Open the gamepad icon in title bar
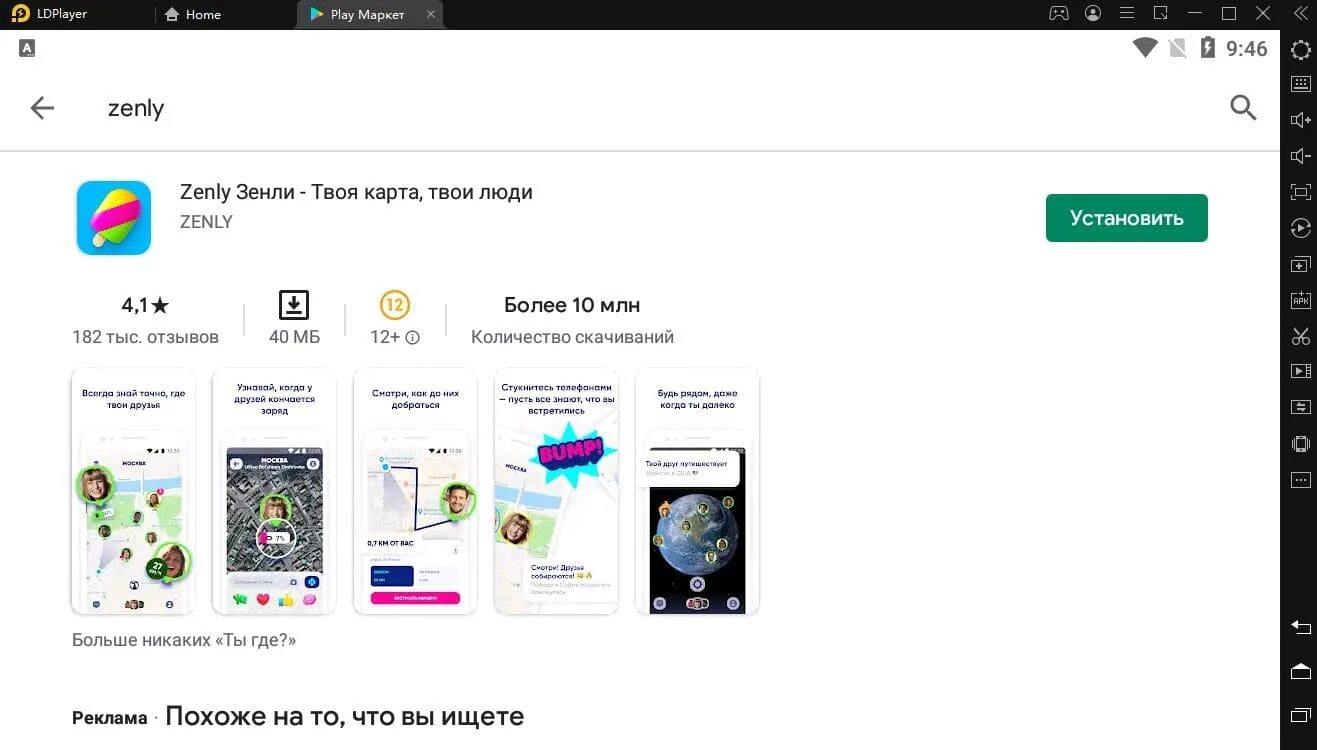 pyautogui.click(x=1058, y=14)
